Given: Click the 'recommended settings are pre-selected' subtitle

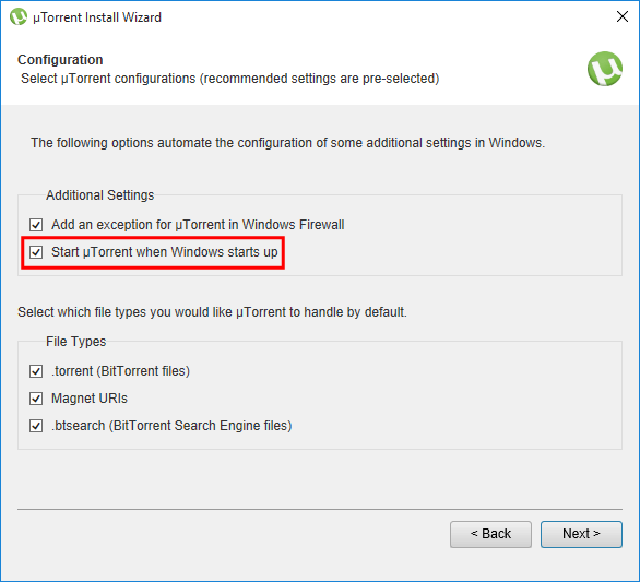Looking at the screenshot, I should pyautogui.click(x=230, y=77).
